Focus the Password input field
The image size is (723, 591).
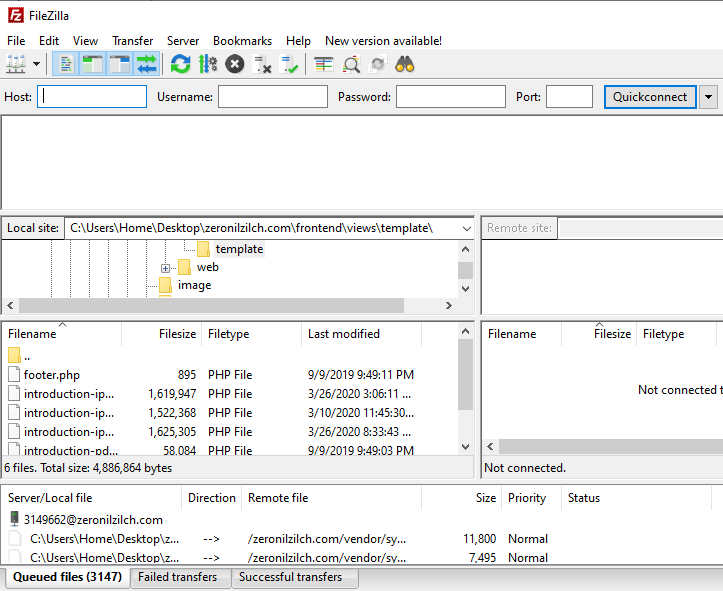click(451, 96)
